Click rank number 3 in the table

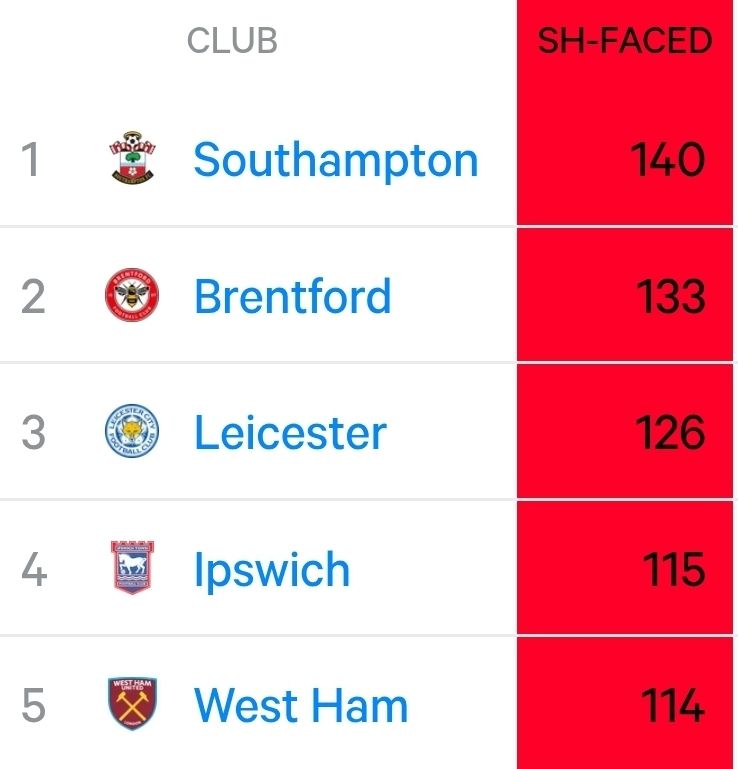pyautogui.click(x=33, y=432)
